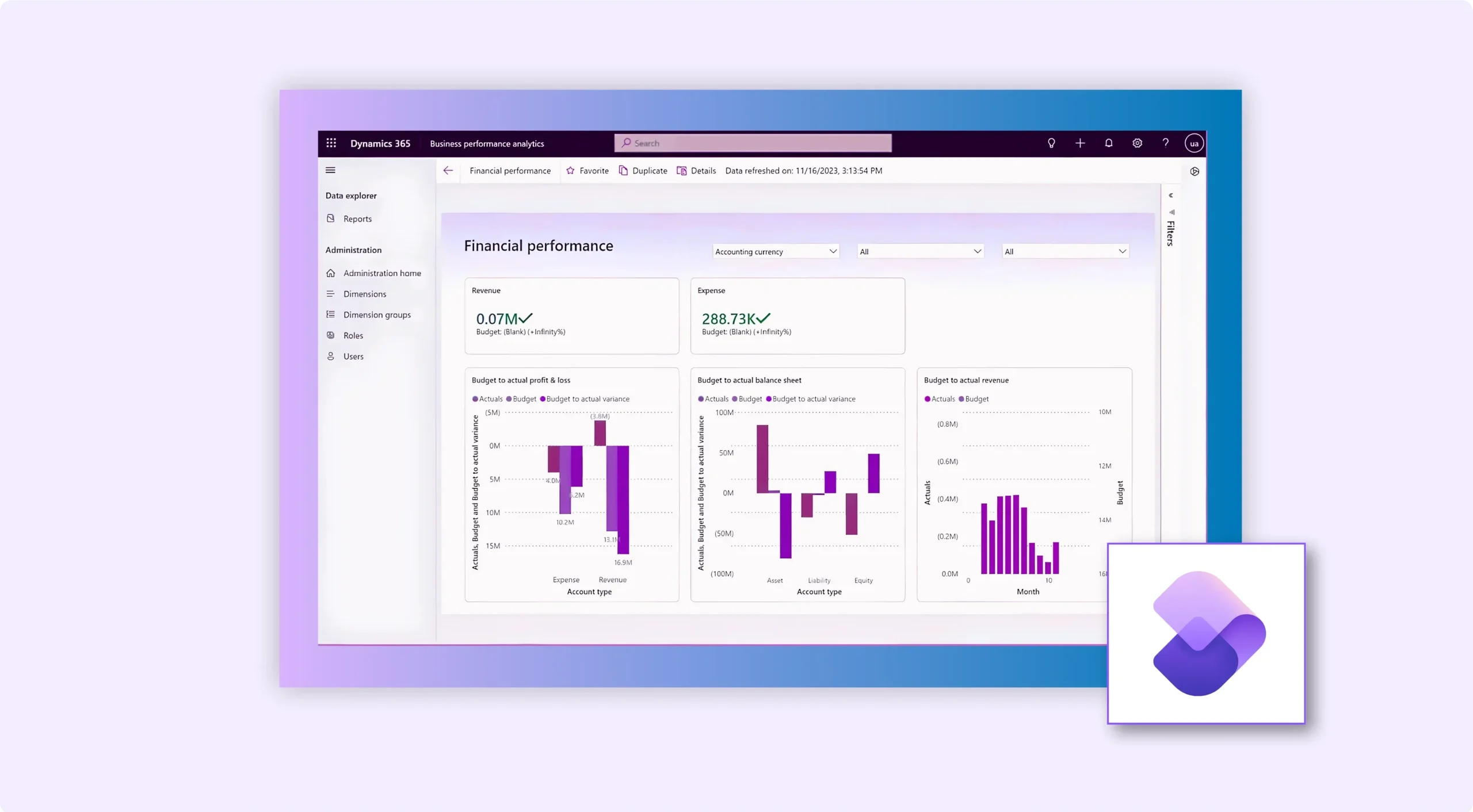
Task: Click Budget to actual variance legend in profit & loss
Action: (x=585, y=399)
